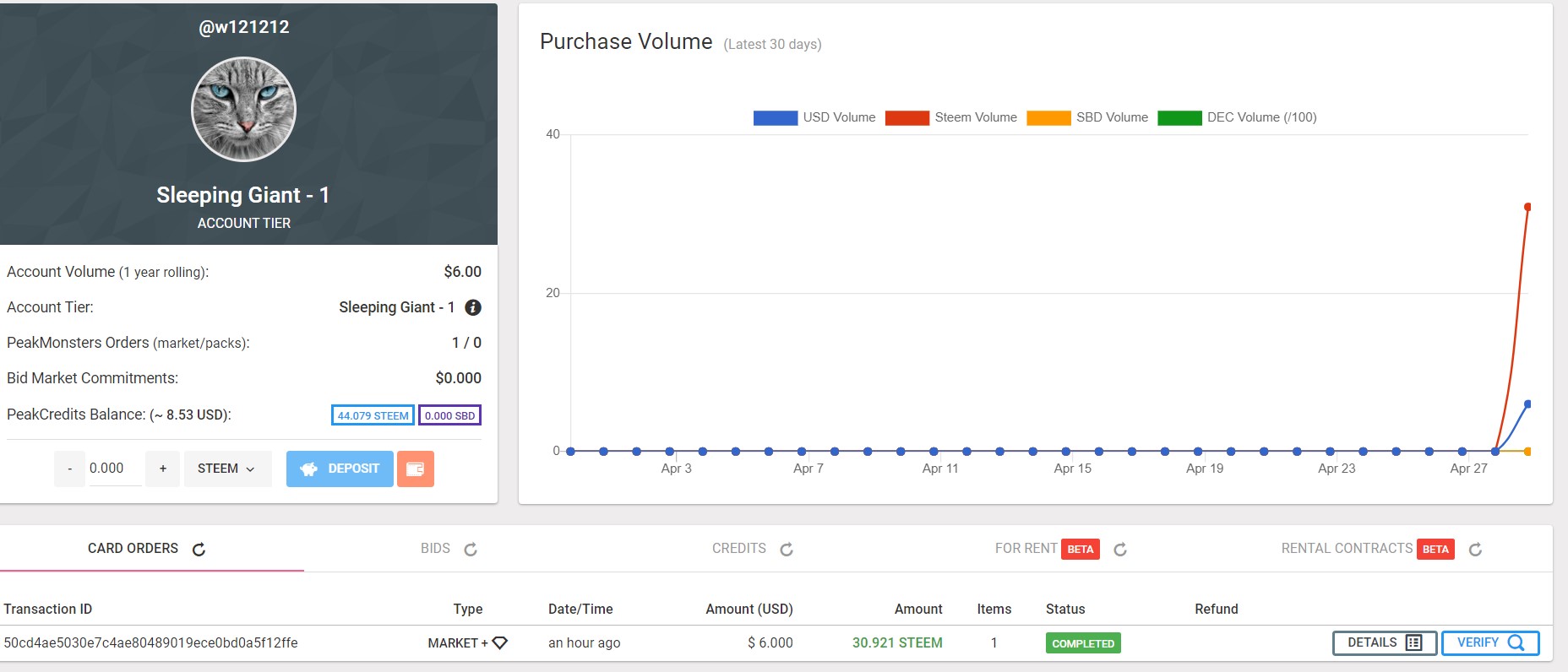Click the For Rent refresh icon
Viewport: 1568px width, 672px height.
(1120, 550)
